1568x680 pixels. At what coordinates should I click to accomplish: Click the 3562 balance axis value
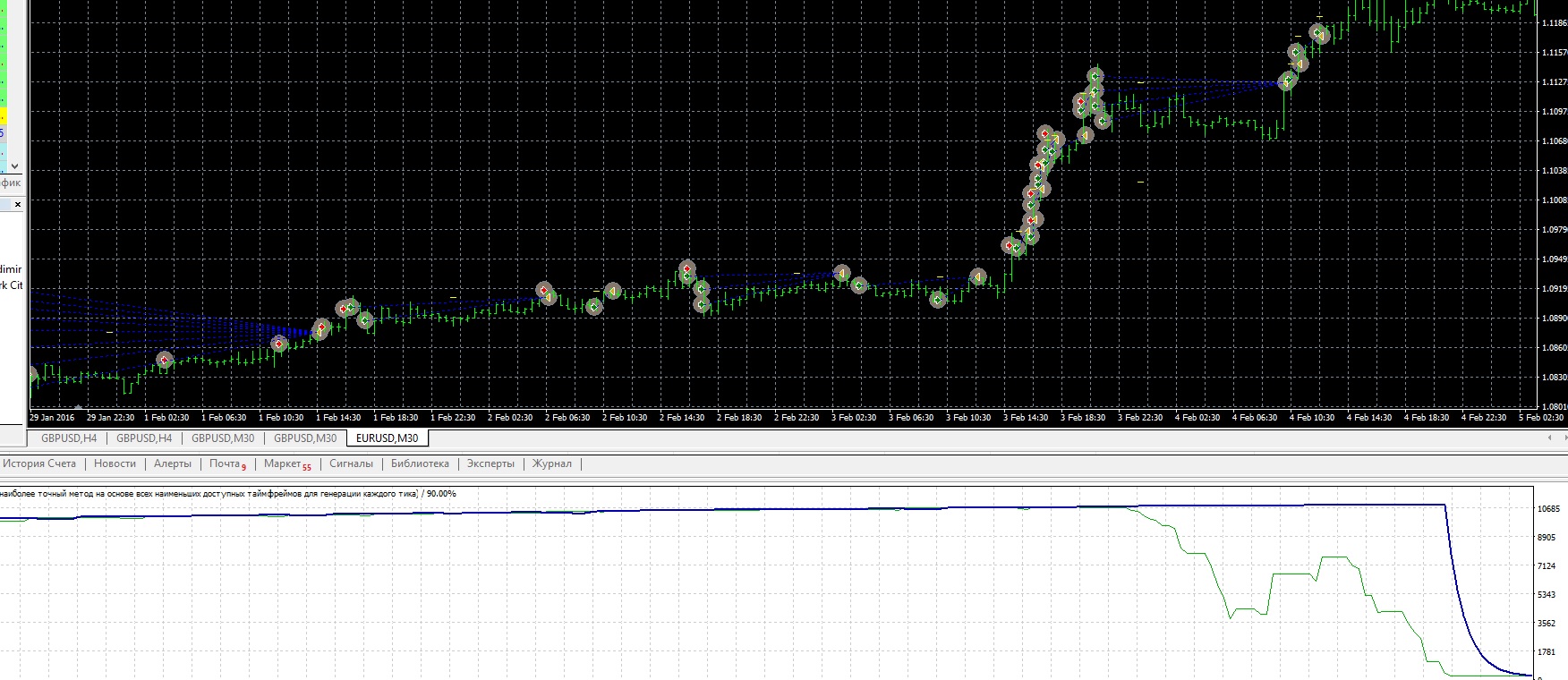tap(1547, 624)
